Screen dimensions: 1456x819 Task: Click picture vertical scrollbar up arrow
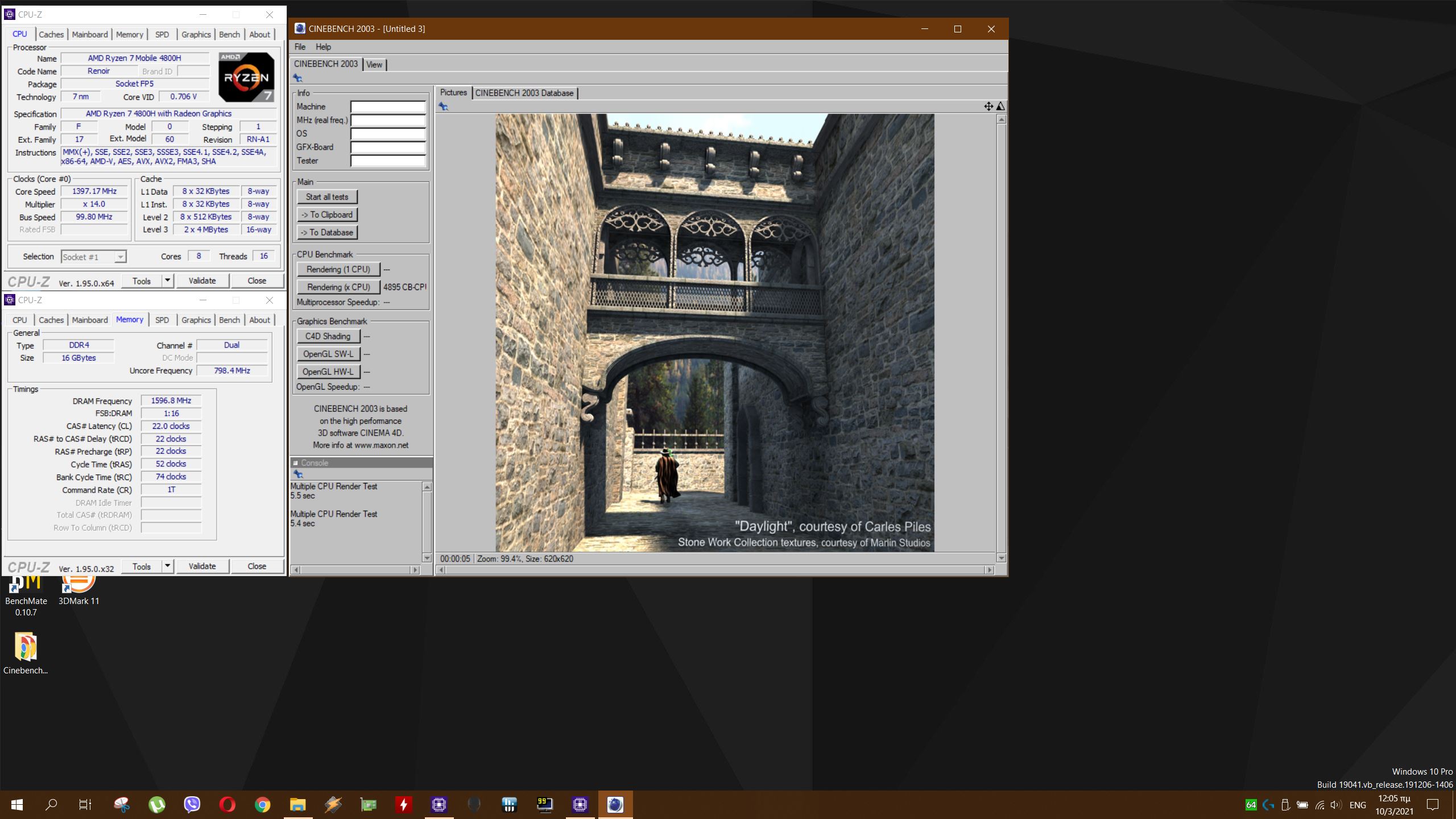tap(1001, 119)
